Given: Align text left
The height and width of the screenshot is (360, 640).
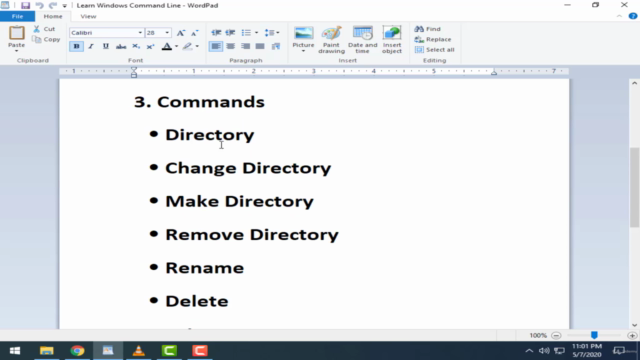Looking at the screenshot, I should pos(216,46).
